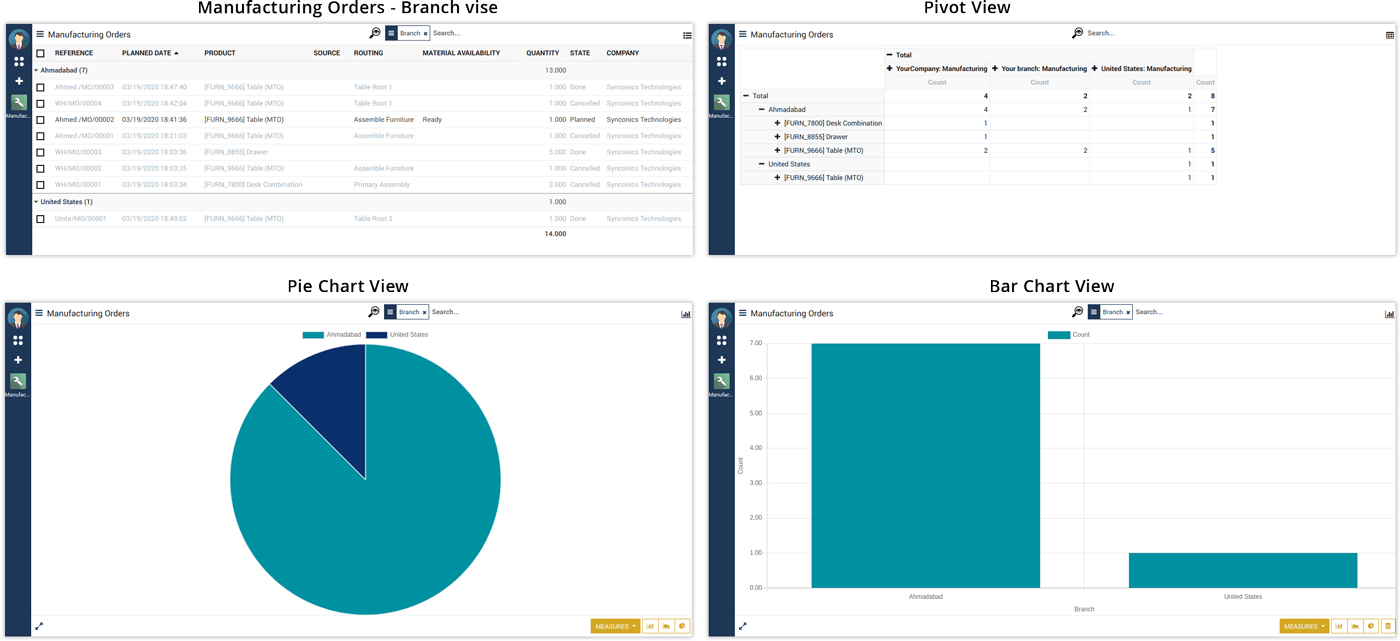Tick the select-all checkbox in the list header

click(x=40, y=53)
